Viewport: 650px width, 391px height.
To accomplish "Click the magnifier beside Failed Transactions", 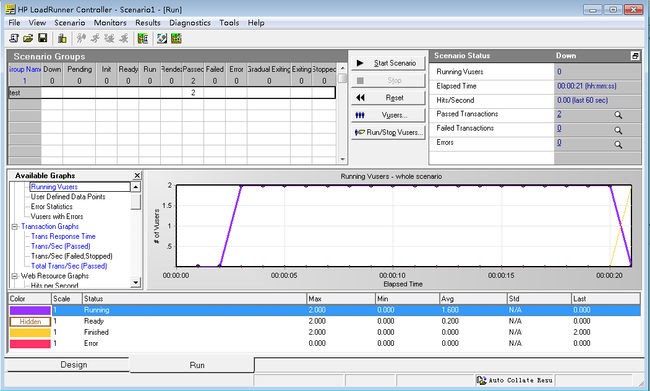I will (618, 130).
